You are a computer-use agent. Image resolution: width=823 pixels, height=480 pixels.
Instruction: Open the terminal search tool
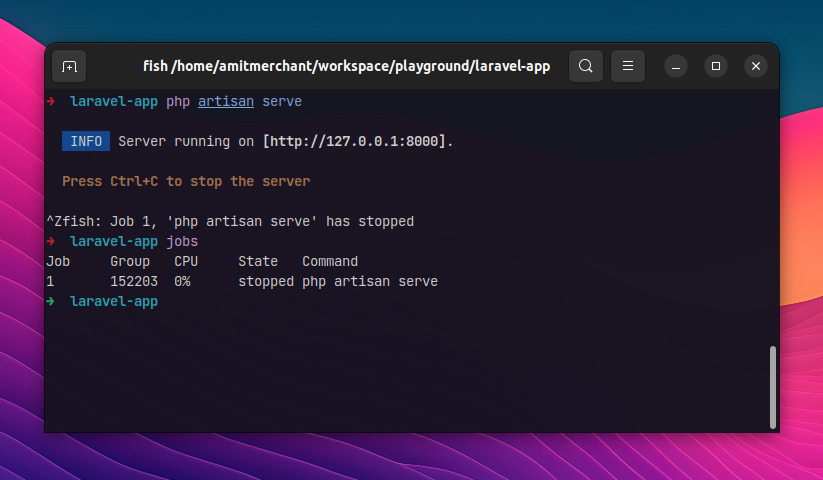click(586, 66)
